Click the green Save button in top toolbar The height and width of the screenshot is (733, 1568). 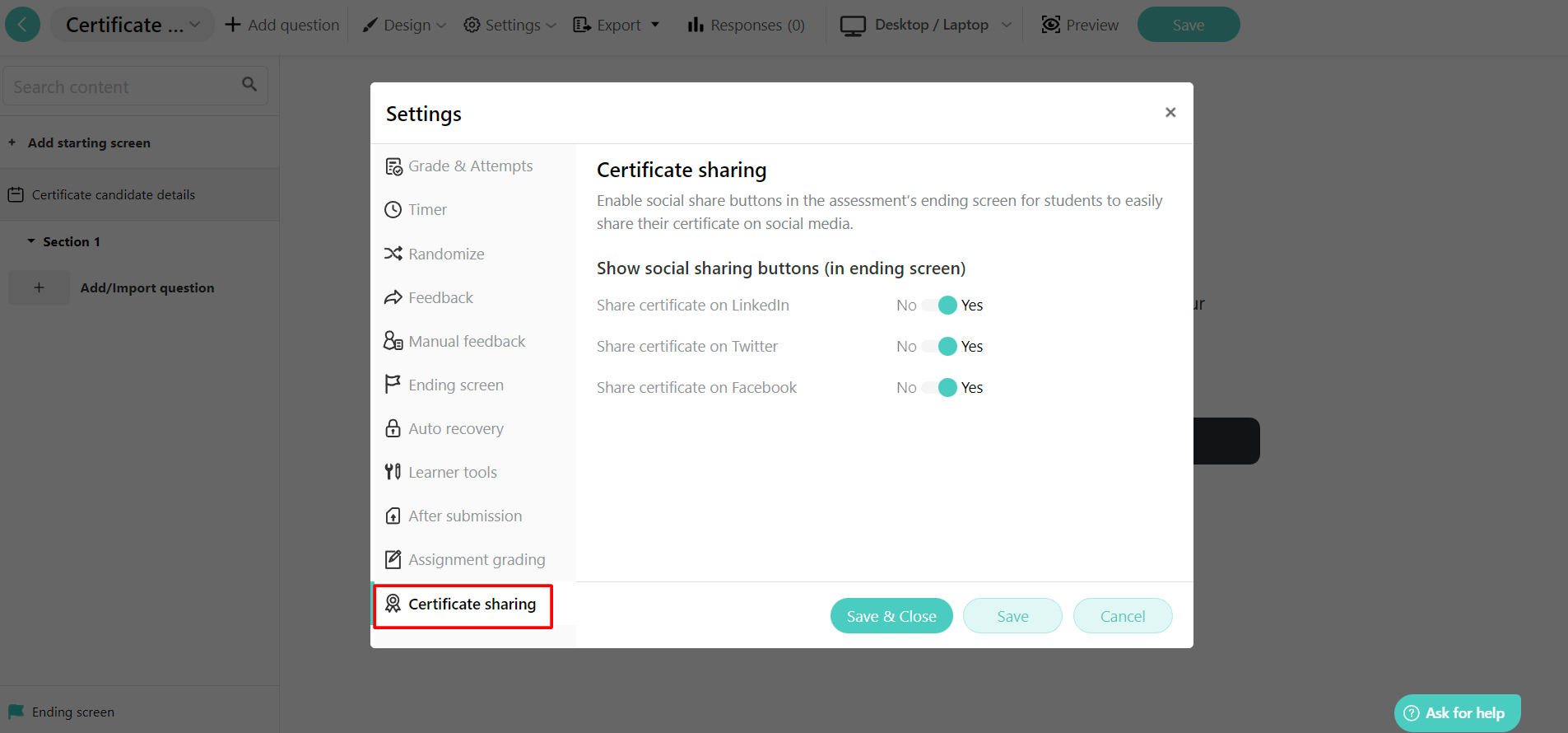(1189, 25)
